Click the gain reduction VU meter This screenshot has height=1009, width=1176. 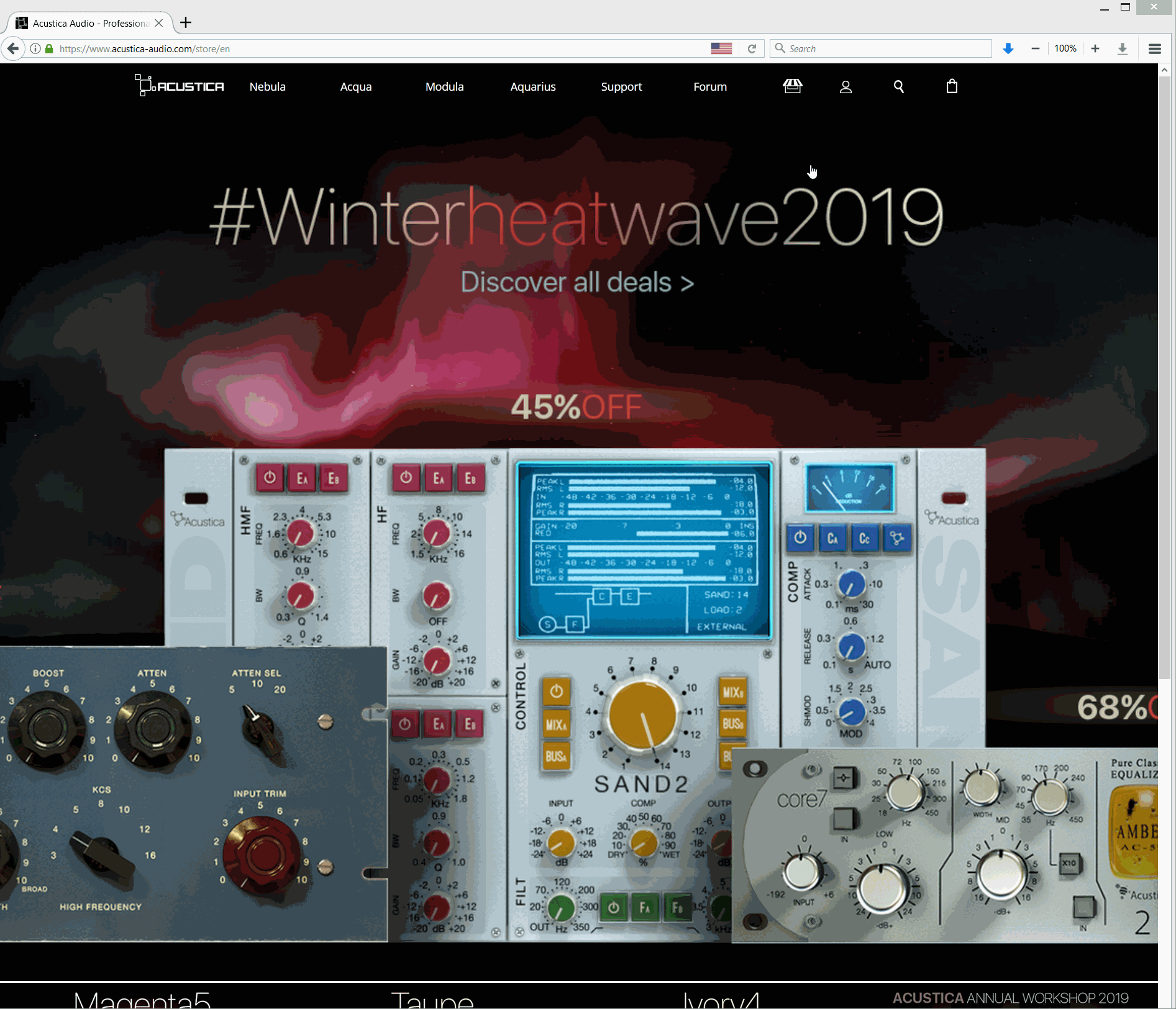[x=850, y=488]
